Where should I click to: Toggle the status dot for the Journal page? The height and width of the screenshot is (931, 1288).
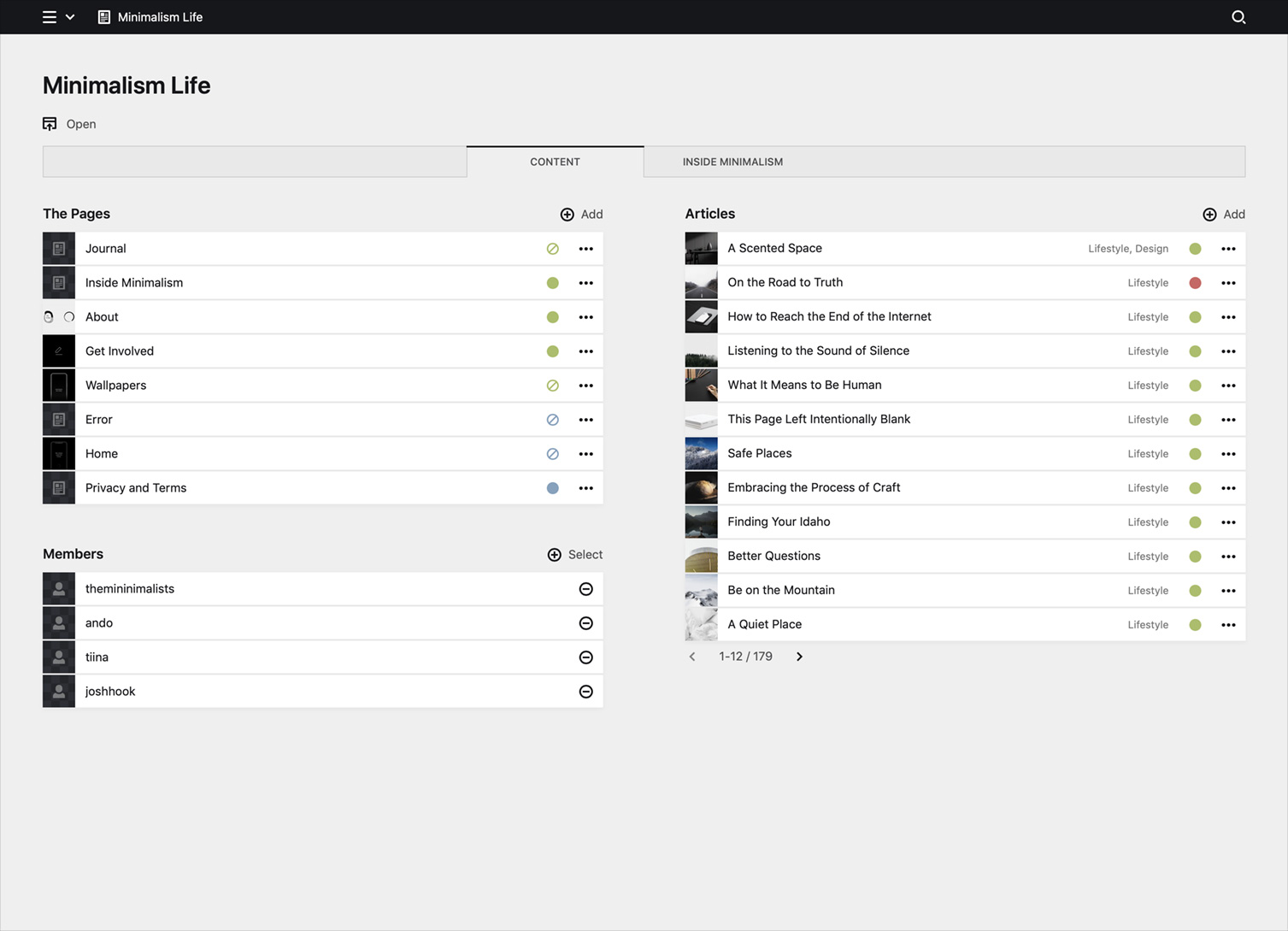(x=552, y=248)
